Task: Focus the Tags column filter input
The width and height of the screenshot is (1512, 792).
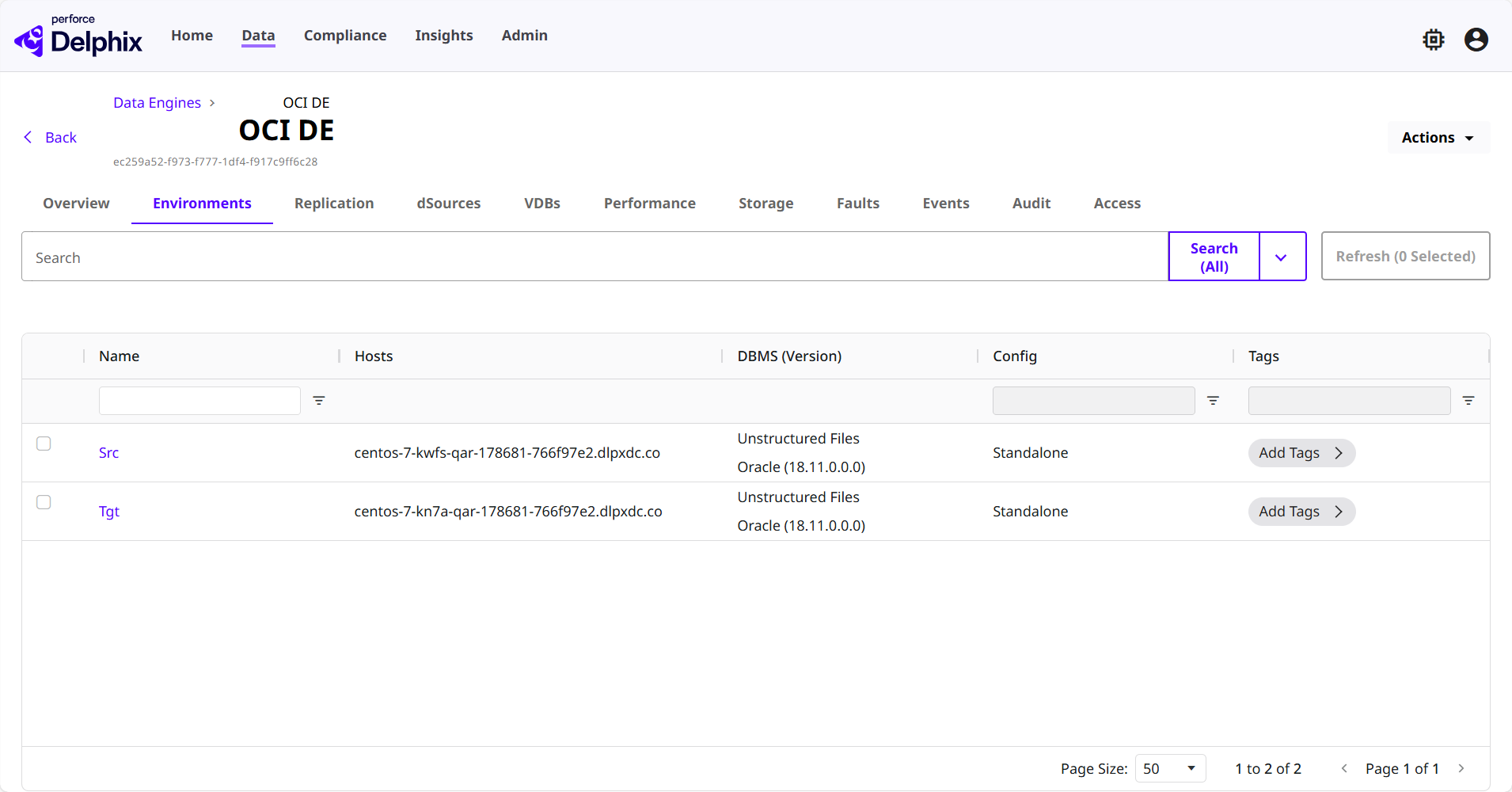Action: [1350, 401]
